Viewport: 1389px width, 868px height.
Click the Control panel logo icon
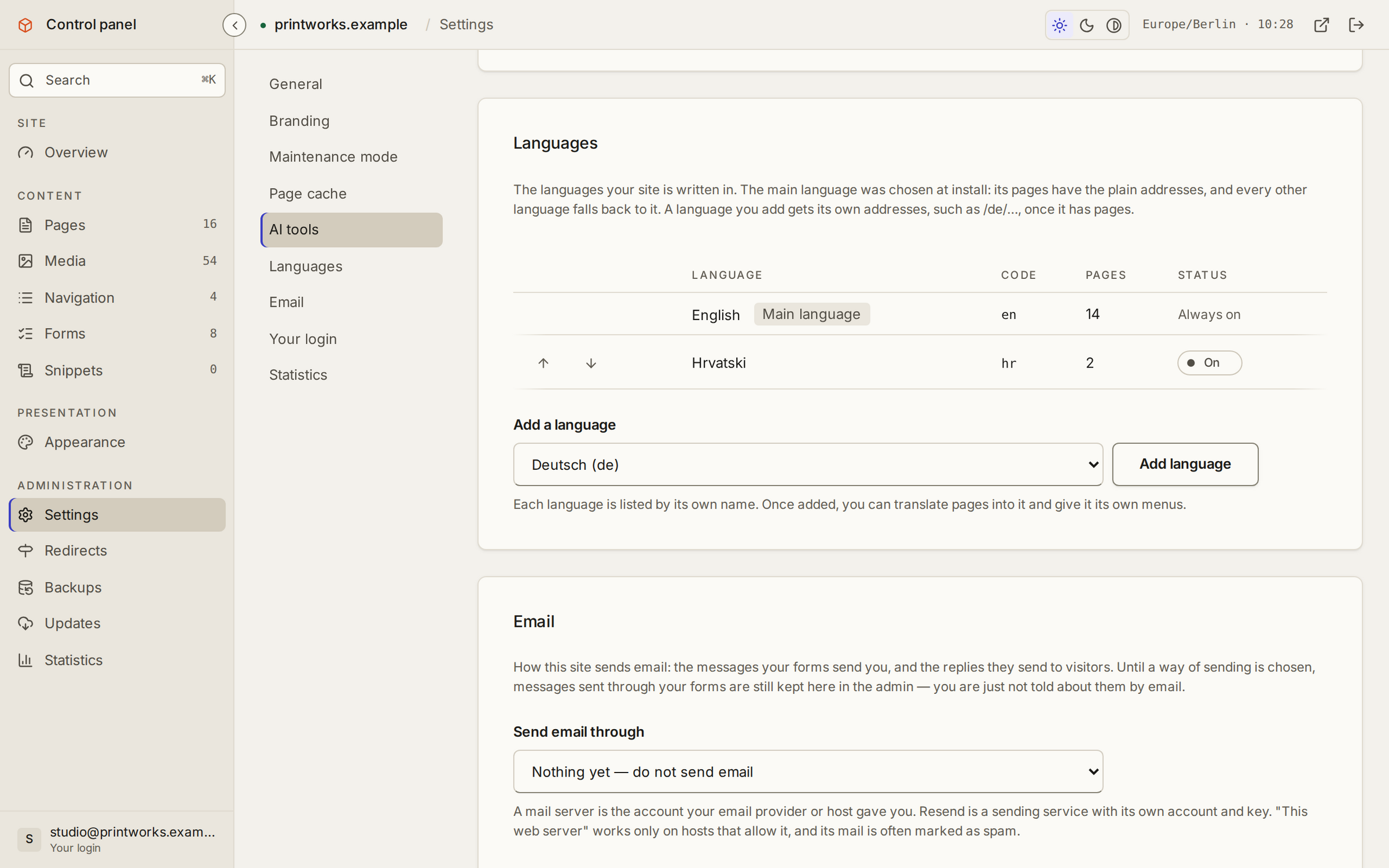pyautogui.click(x=25, y=25)
